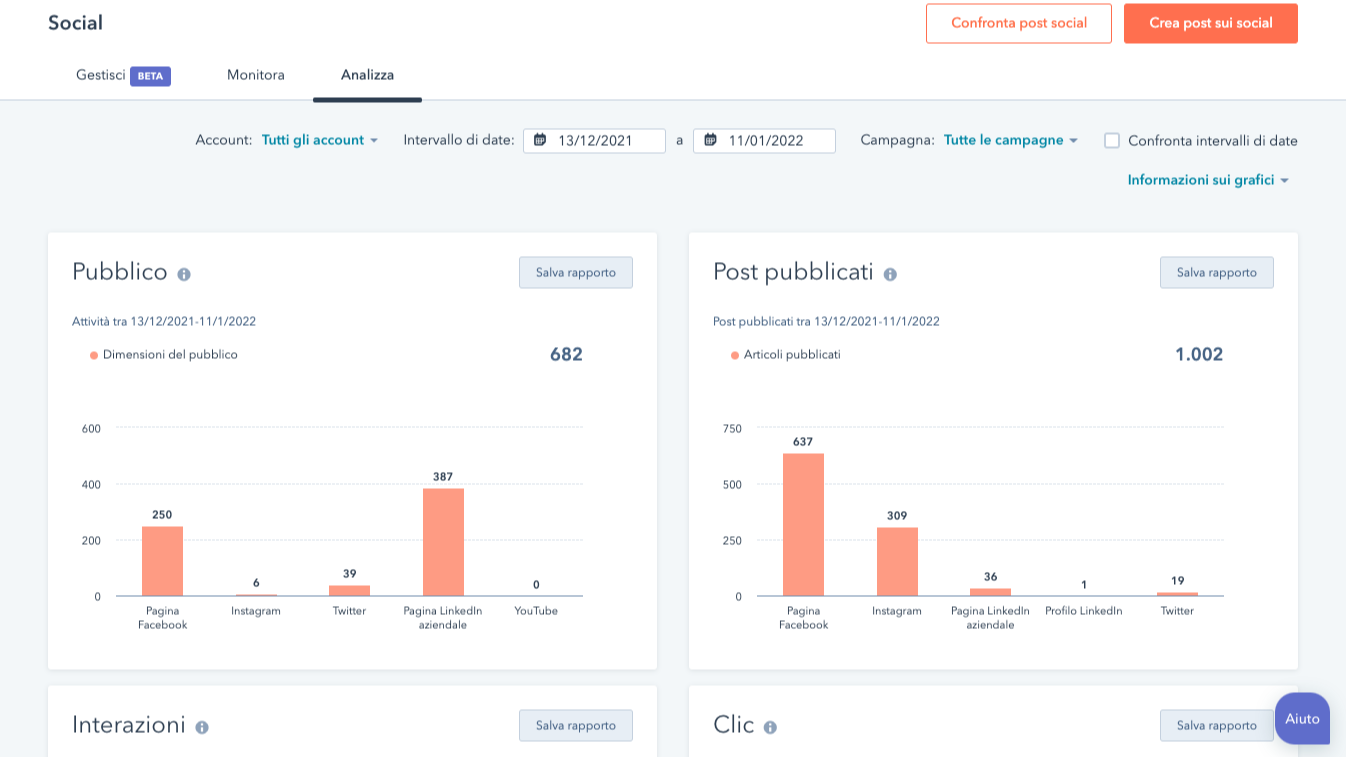1346x757 pixels.
Task: Switch to the Monitora tab
Action: [255, 75]
